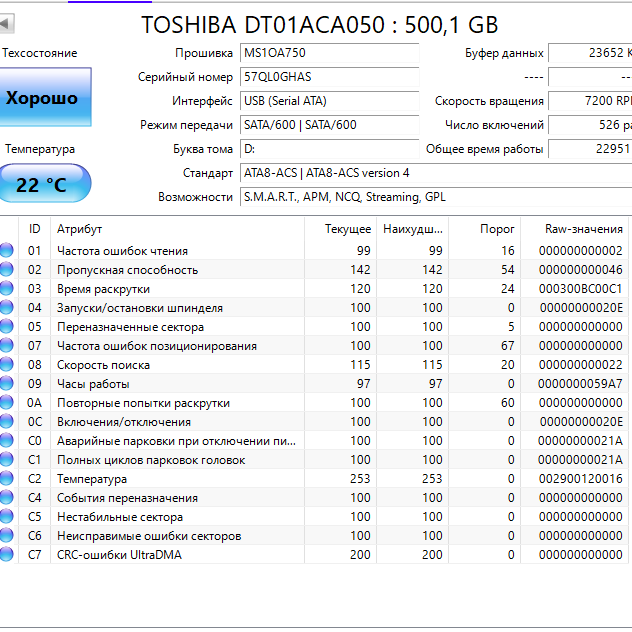
Task: Click the Порог column header
Action: (481, 229)
